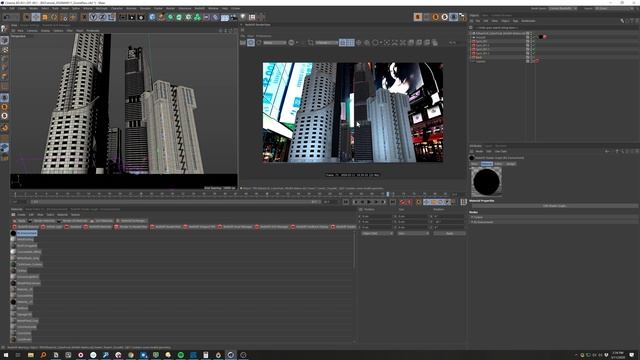Open the Size mode dropdown
Screen dimensions: 640x360
click(x=413, y=233)
